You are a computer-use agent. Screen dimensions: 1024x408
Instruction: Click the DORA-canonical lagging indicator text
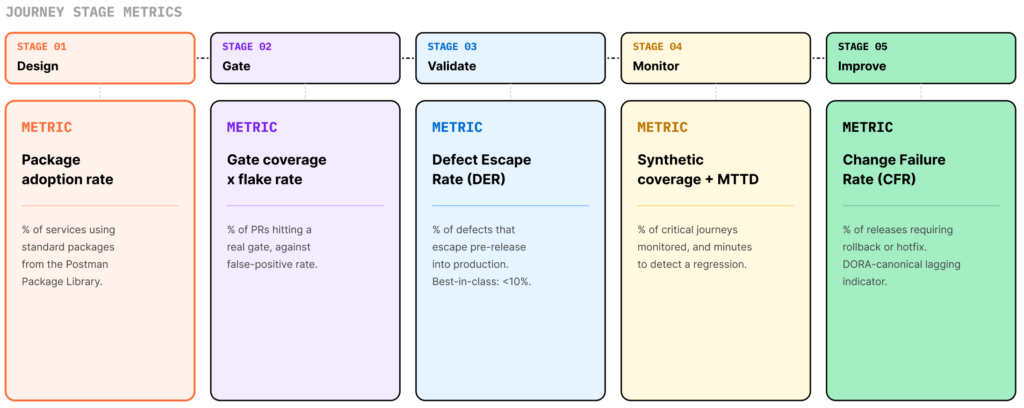(x=901, y=274)
